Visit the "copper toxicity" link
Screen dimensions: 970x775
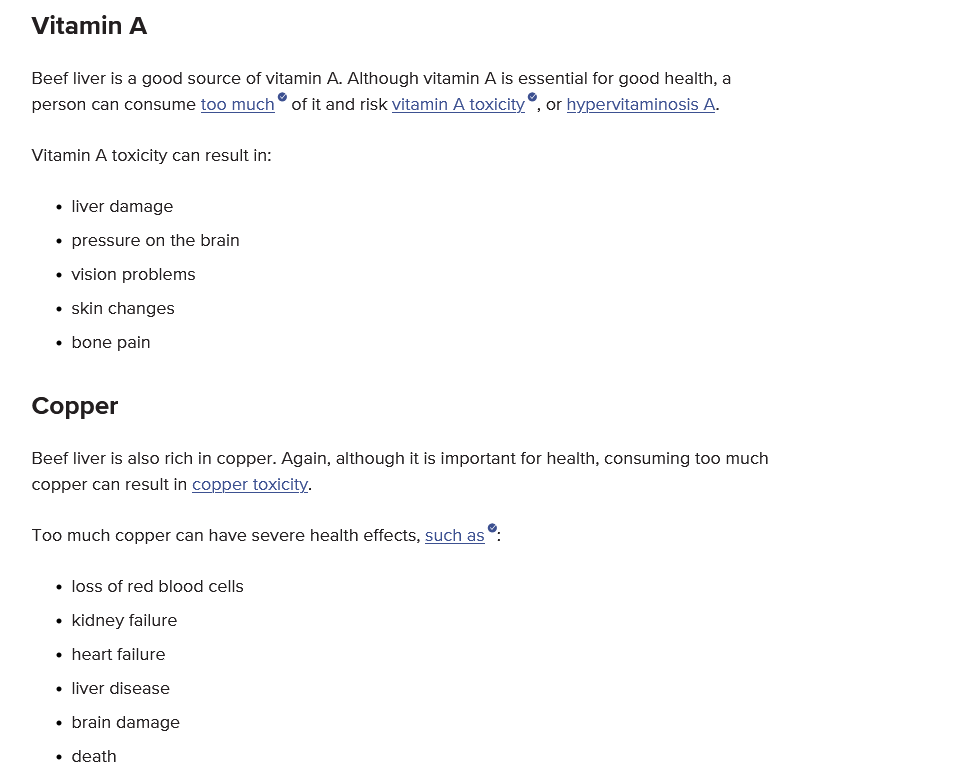(x=250, y=484)
